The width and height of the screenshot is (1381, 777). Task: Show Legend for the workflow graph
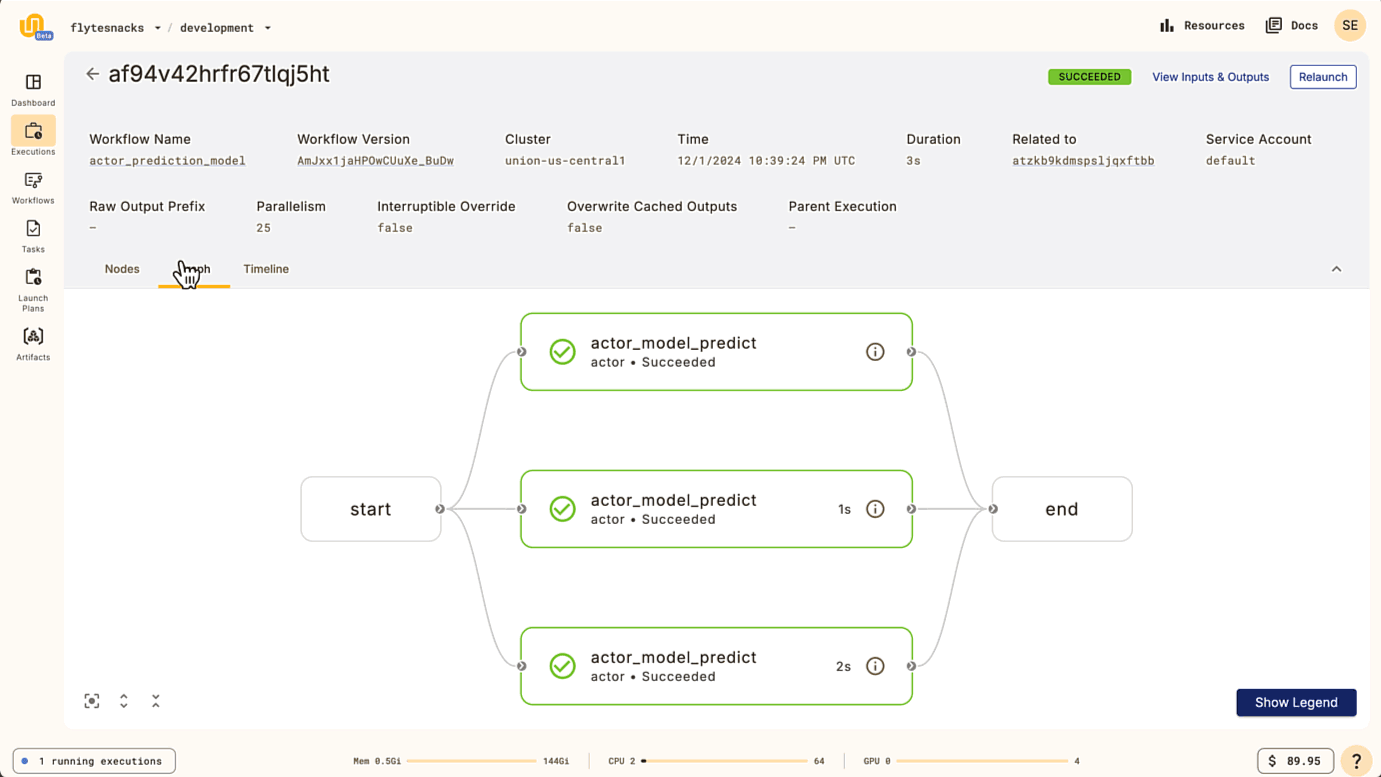[x=1296, y=702]
